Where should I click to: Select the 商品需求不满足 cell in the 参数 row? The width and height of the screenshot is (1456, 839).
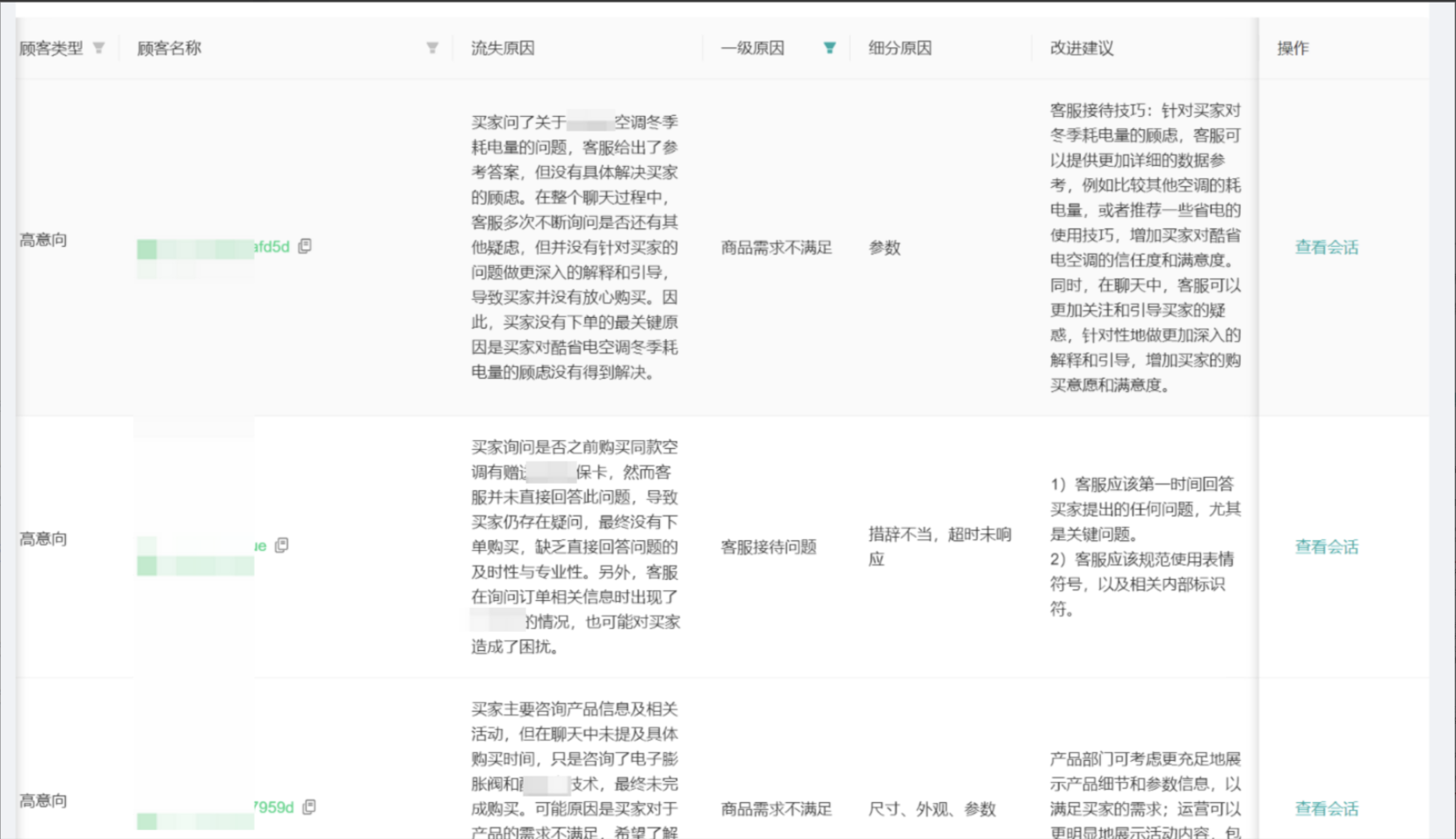[776, 248]
